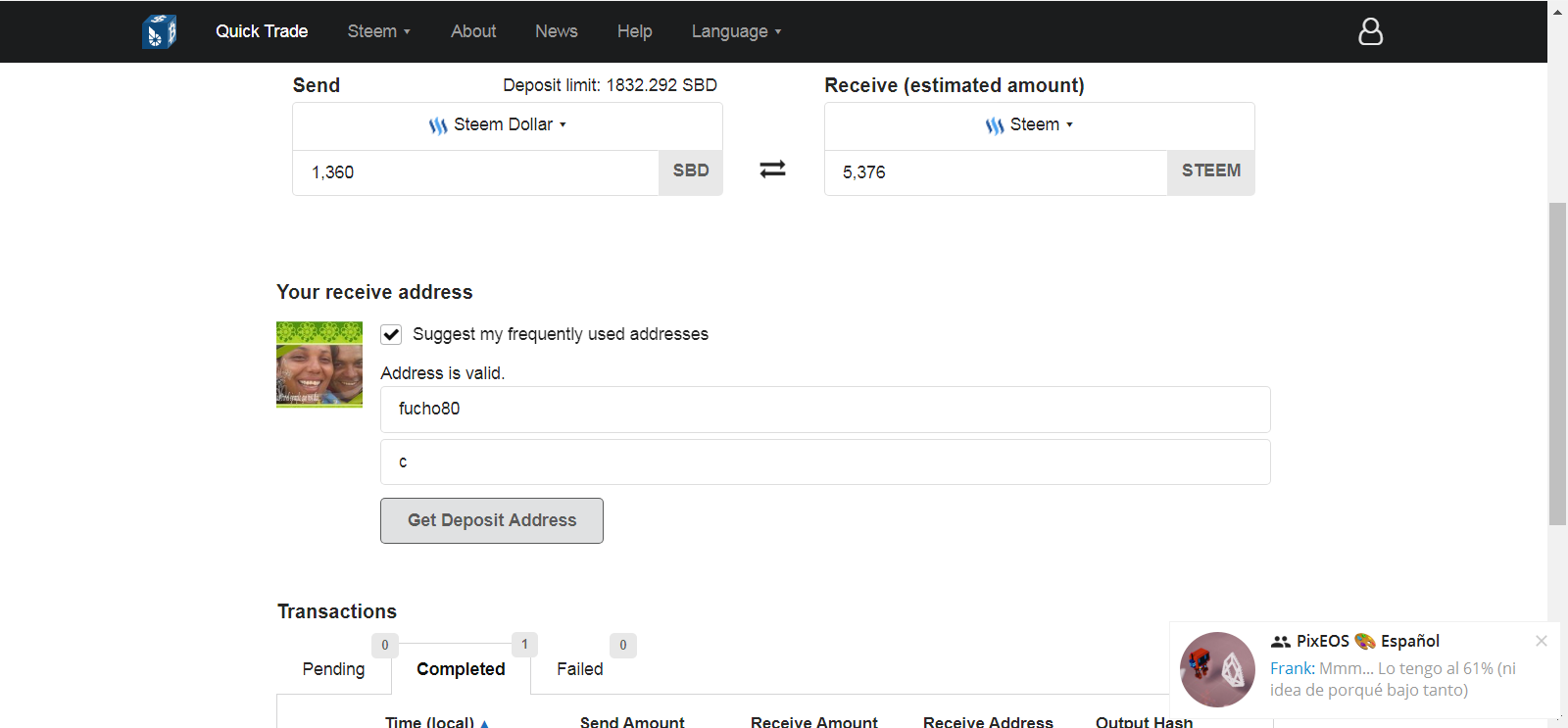The image size is (1568, 728).
Task: Open the News page
Action: (557, 31)
